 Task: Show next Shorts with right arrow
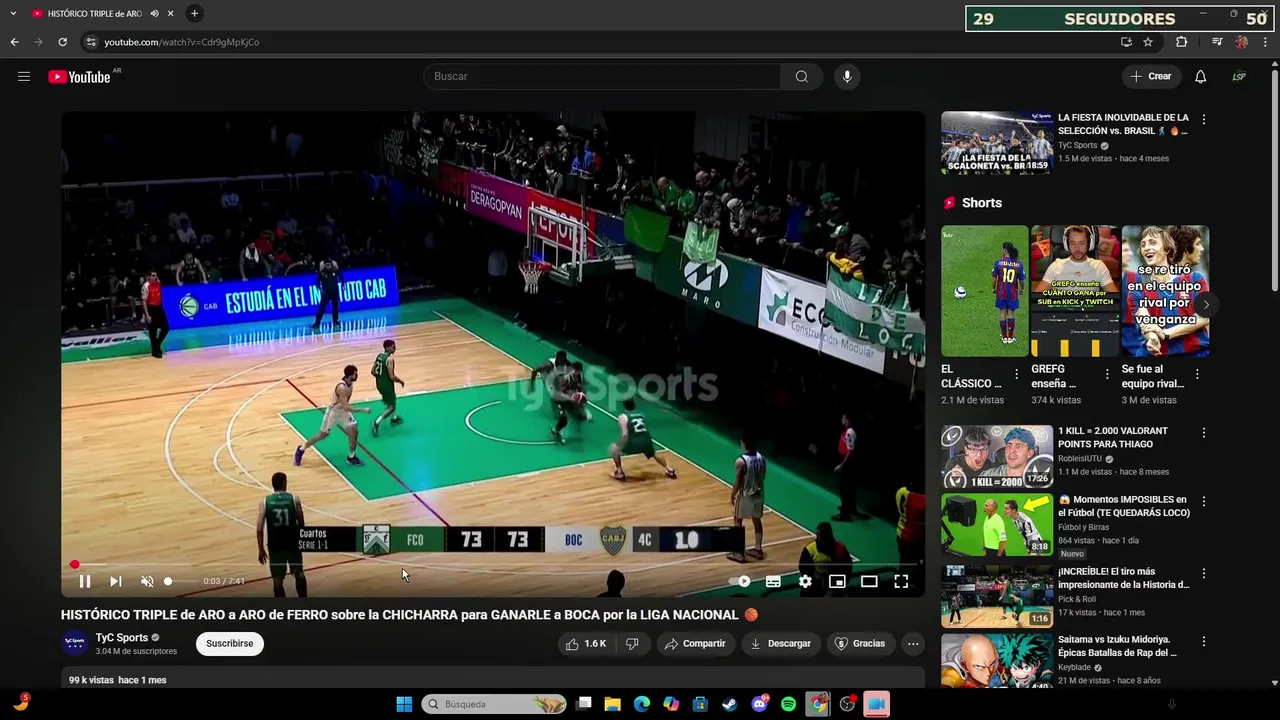(x=1206, y=304)
